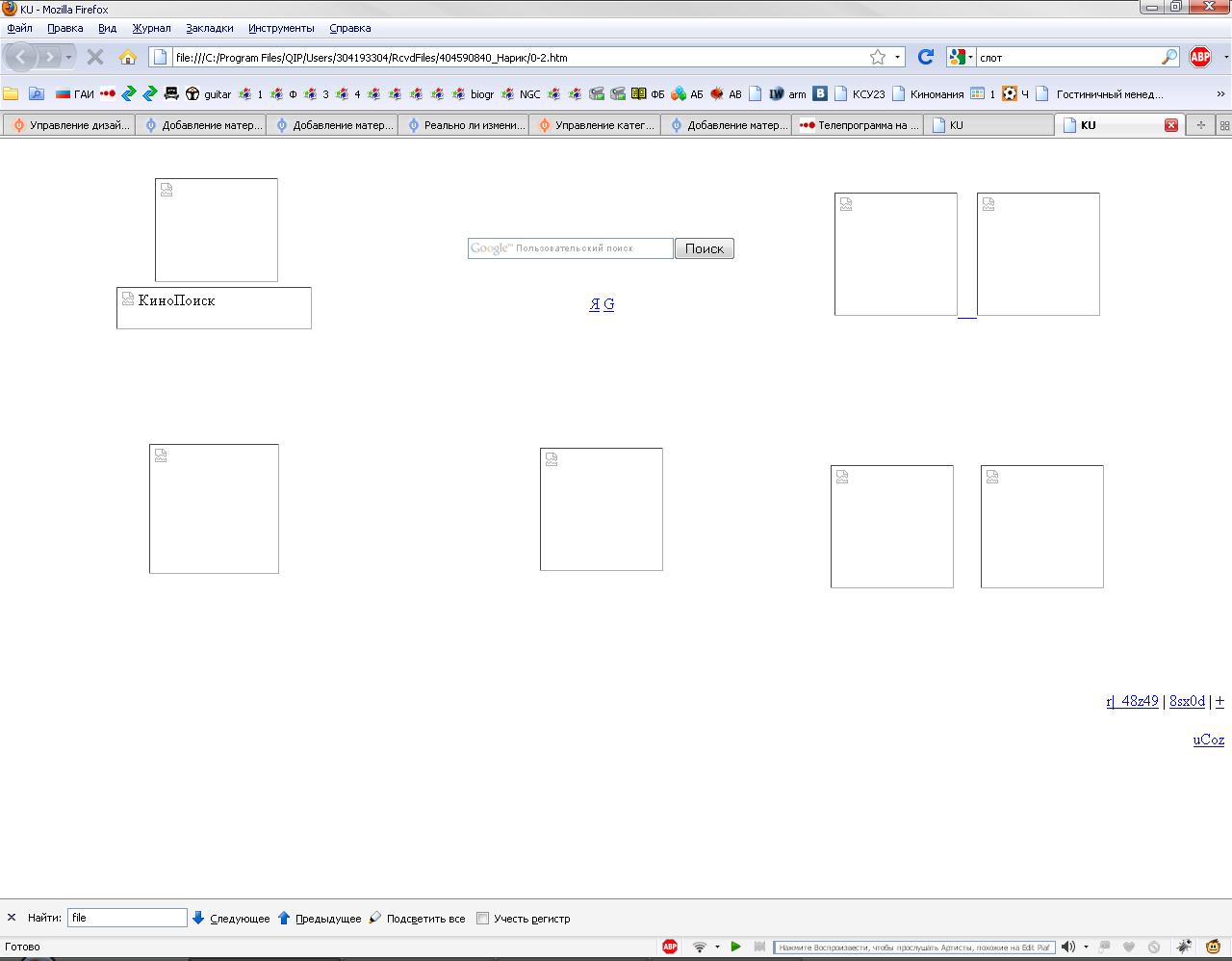The height and width of the screenshot is (961, 1232).
Task: Bookmark this page with the star icon
Action: 877,57
